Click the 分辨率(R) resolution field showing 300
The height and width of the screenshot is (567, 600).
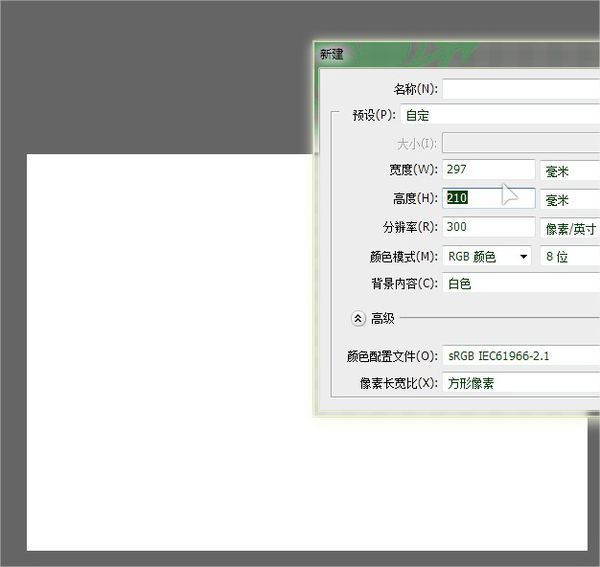(x=489, y=227)
